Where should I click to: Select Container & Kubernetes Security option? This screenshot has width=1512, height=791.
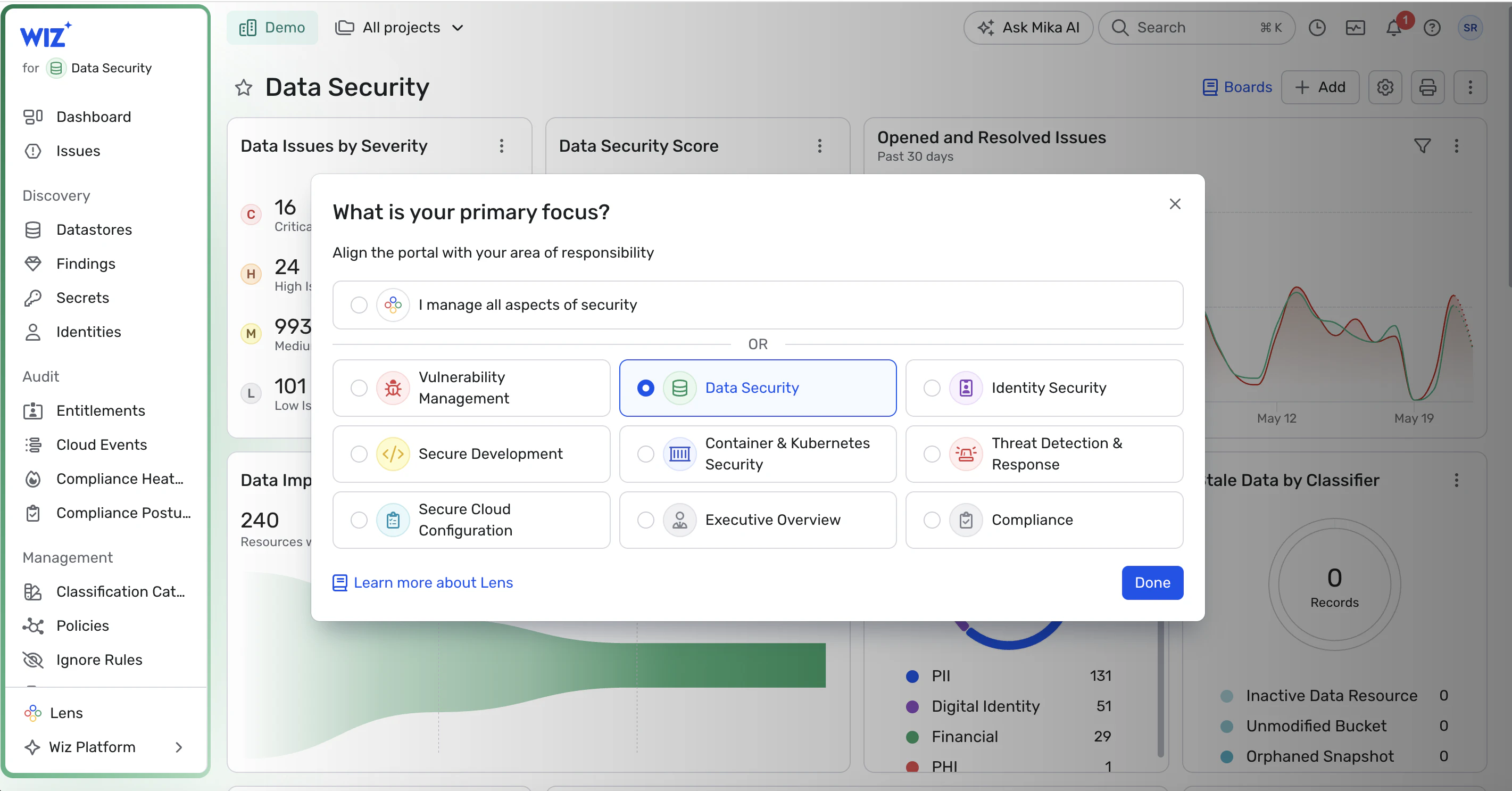pyautogui.click(x=758, y=454)
